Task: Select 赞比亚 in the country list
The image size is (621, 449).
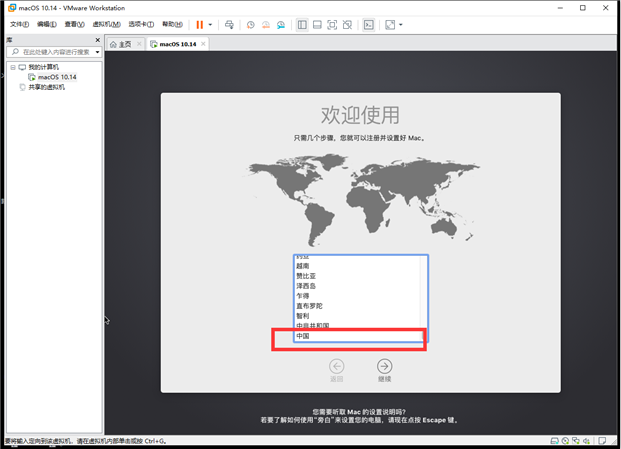Action: tap(358, 276)
